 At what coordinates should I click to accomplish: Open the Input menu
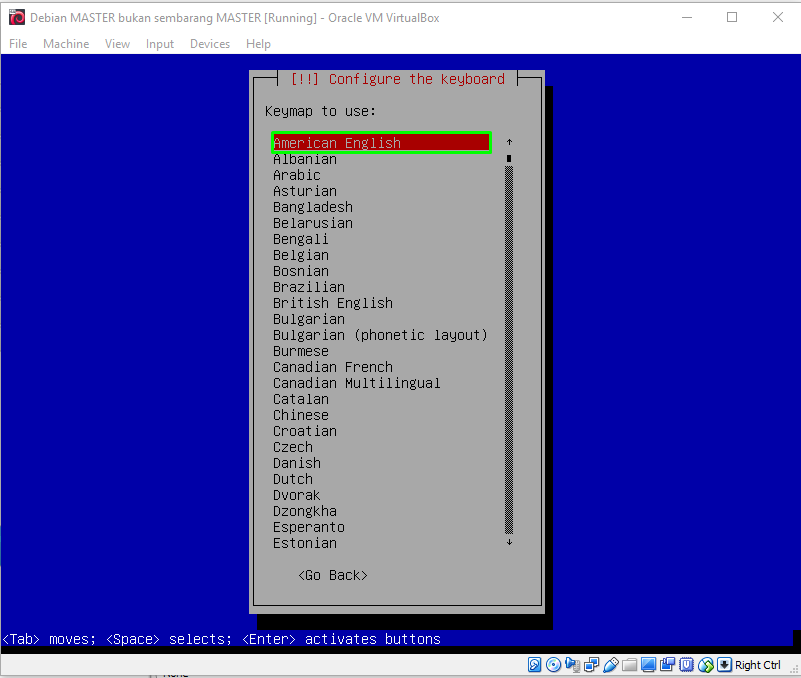coord(160,44)
